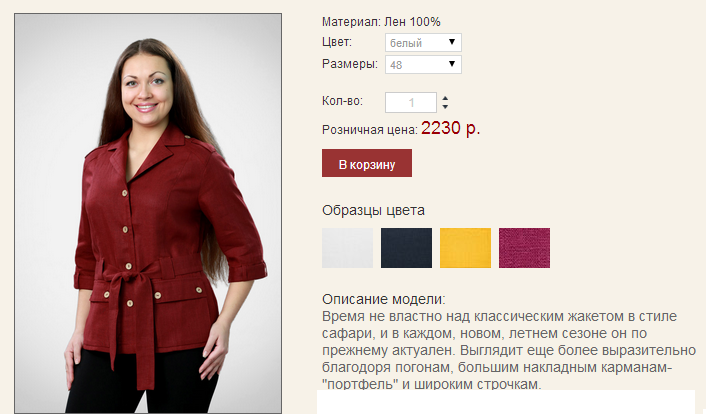Add item with the В корзину button
The image size is (706, 414).
click(x=367, y=163)
